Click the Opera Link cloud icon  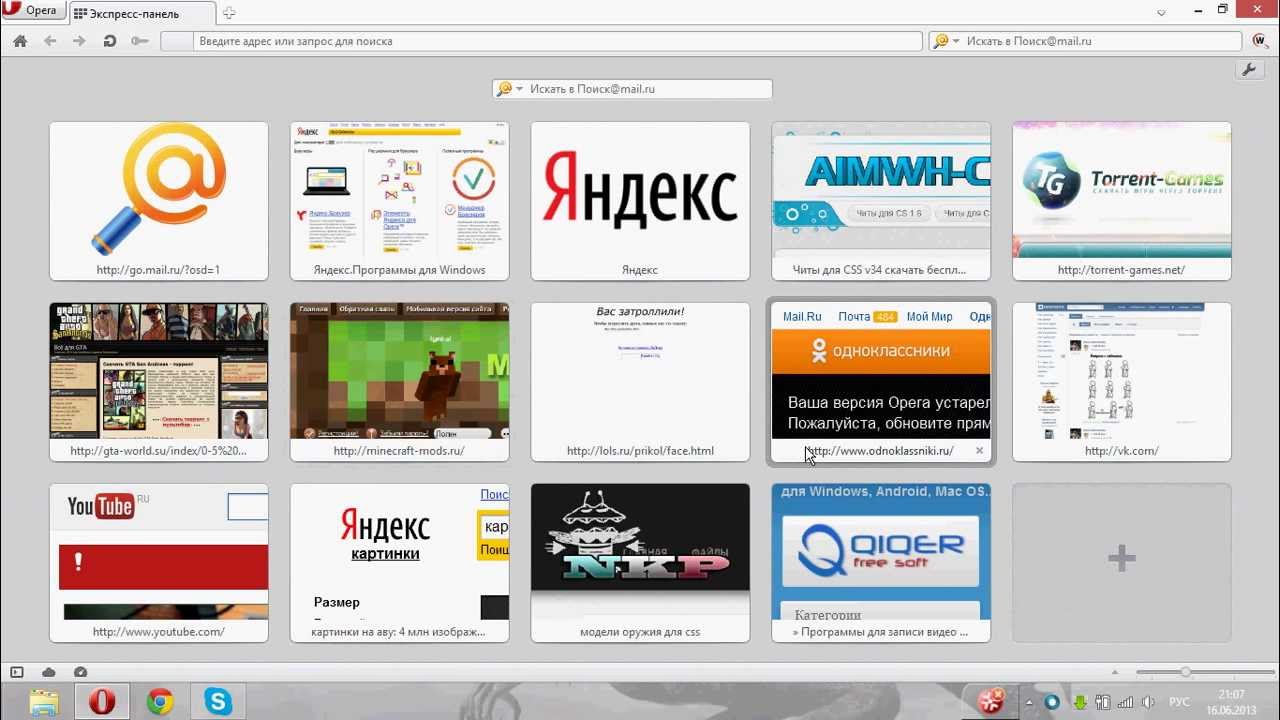pos(48,672)
